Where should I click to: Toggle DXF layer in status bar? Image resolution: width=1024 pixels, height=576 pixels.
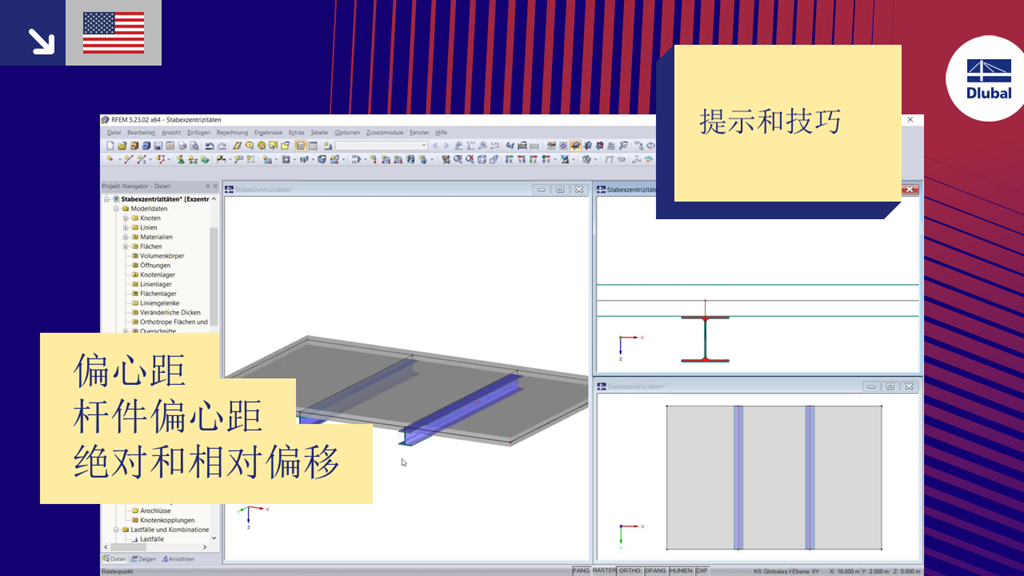pos(702,571)
